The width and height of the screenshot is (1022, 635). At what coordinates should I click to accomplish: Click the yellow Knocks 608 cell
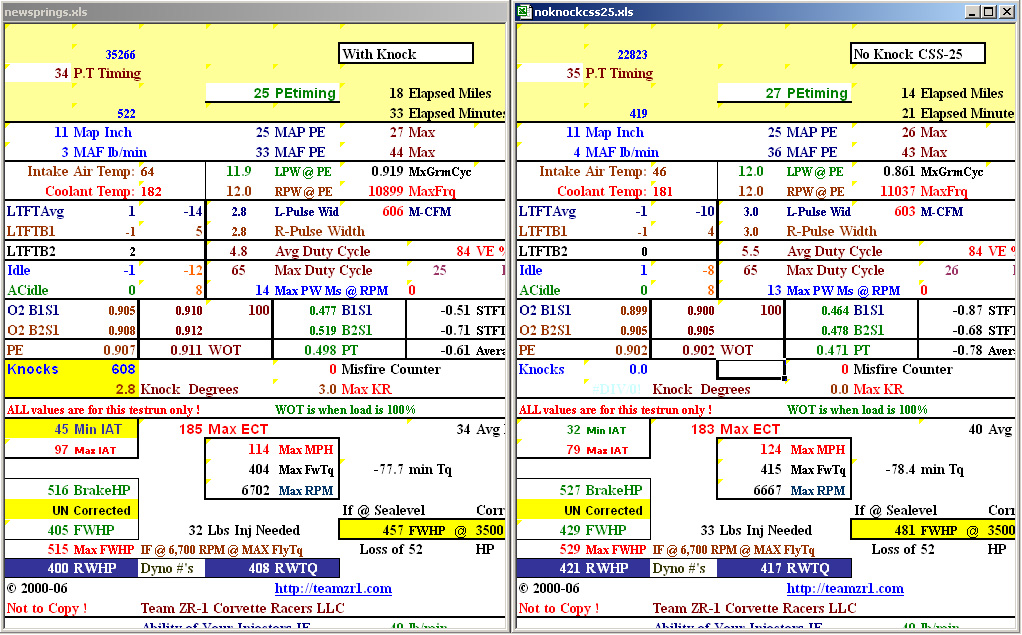[x=71, y=369]
